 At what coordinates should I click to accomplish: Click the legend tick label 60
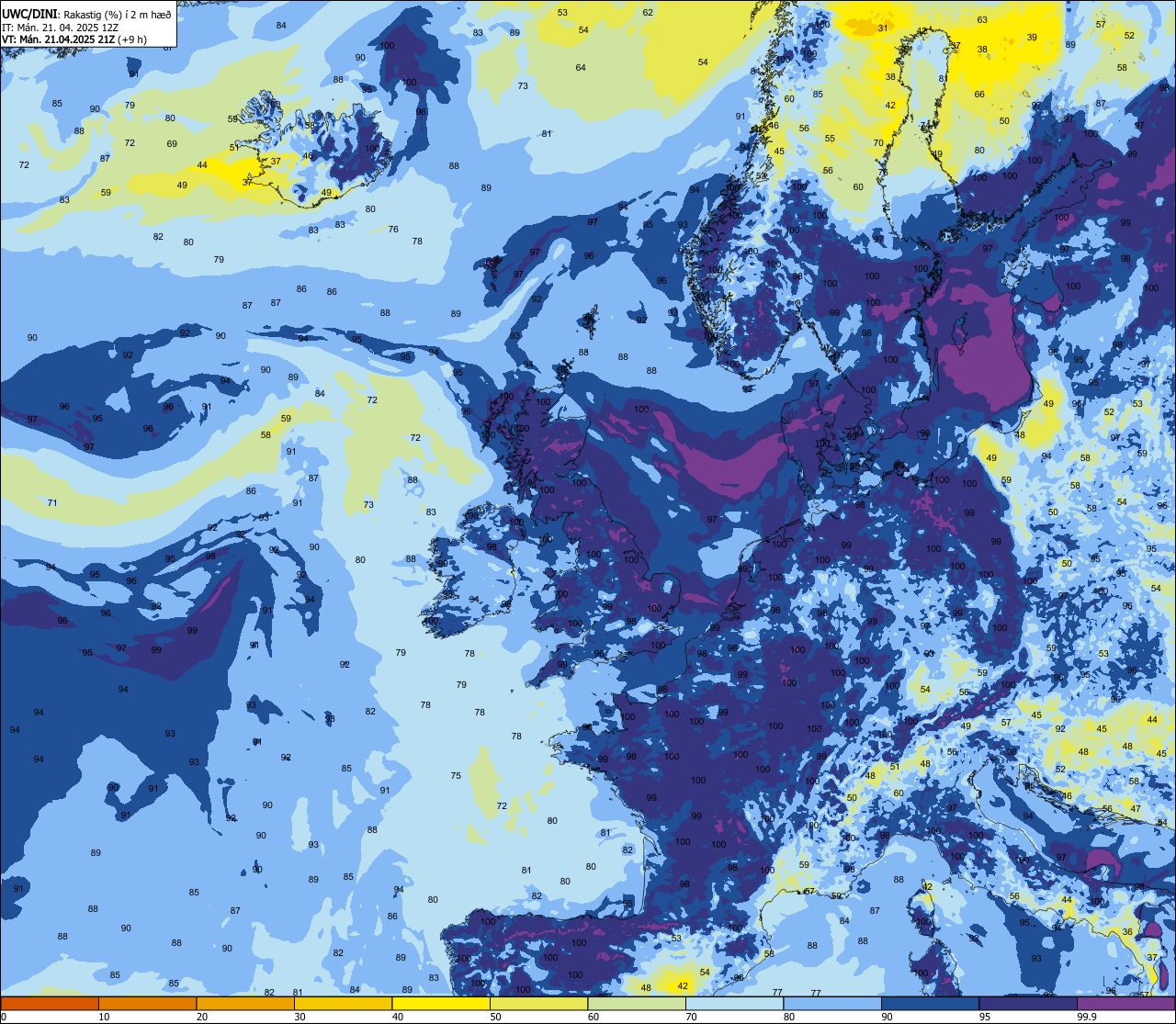pyautogui.click(x=594, y=1017)
